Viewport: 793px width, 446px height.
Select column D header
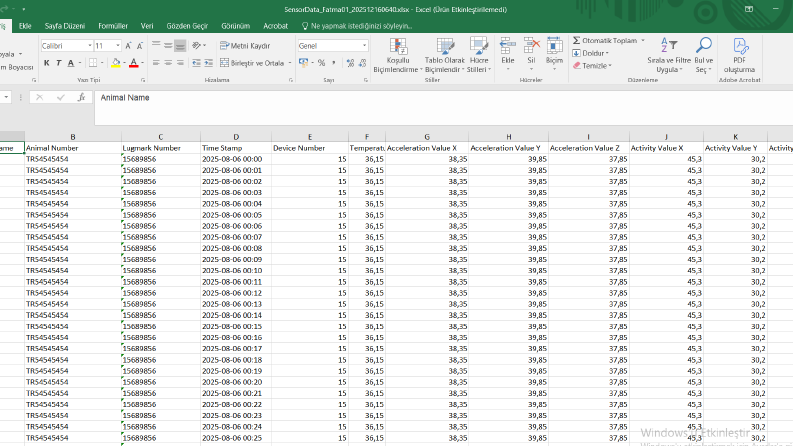236,137
